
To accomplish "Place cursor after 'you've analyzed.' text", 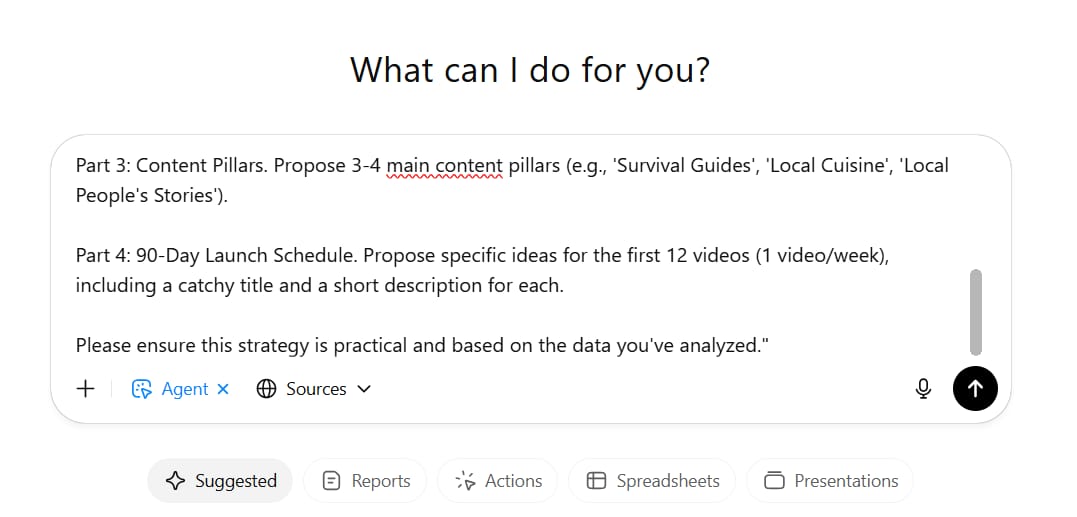I will [768, 345].
